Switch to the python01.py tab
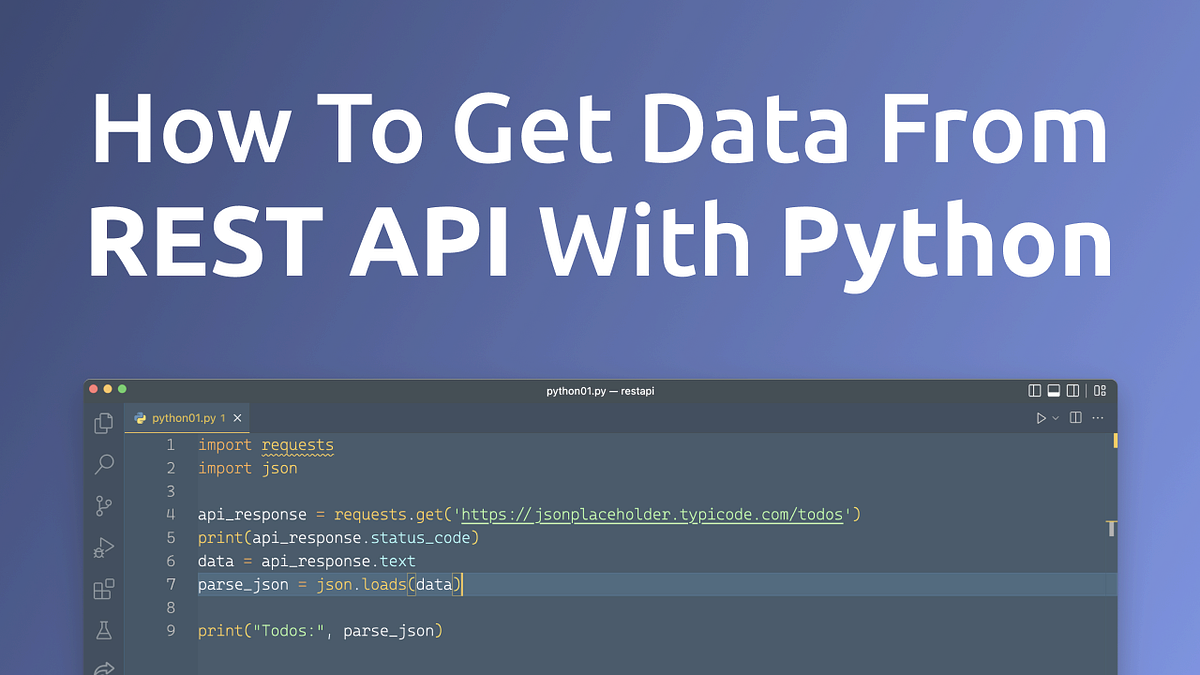 [183, 418]
